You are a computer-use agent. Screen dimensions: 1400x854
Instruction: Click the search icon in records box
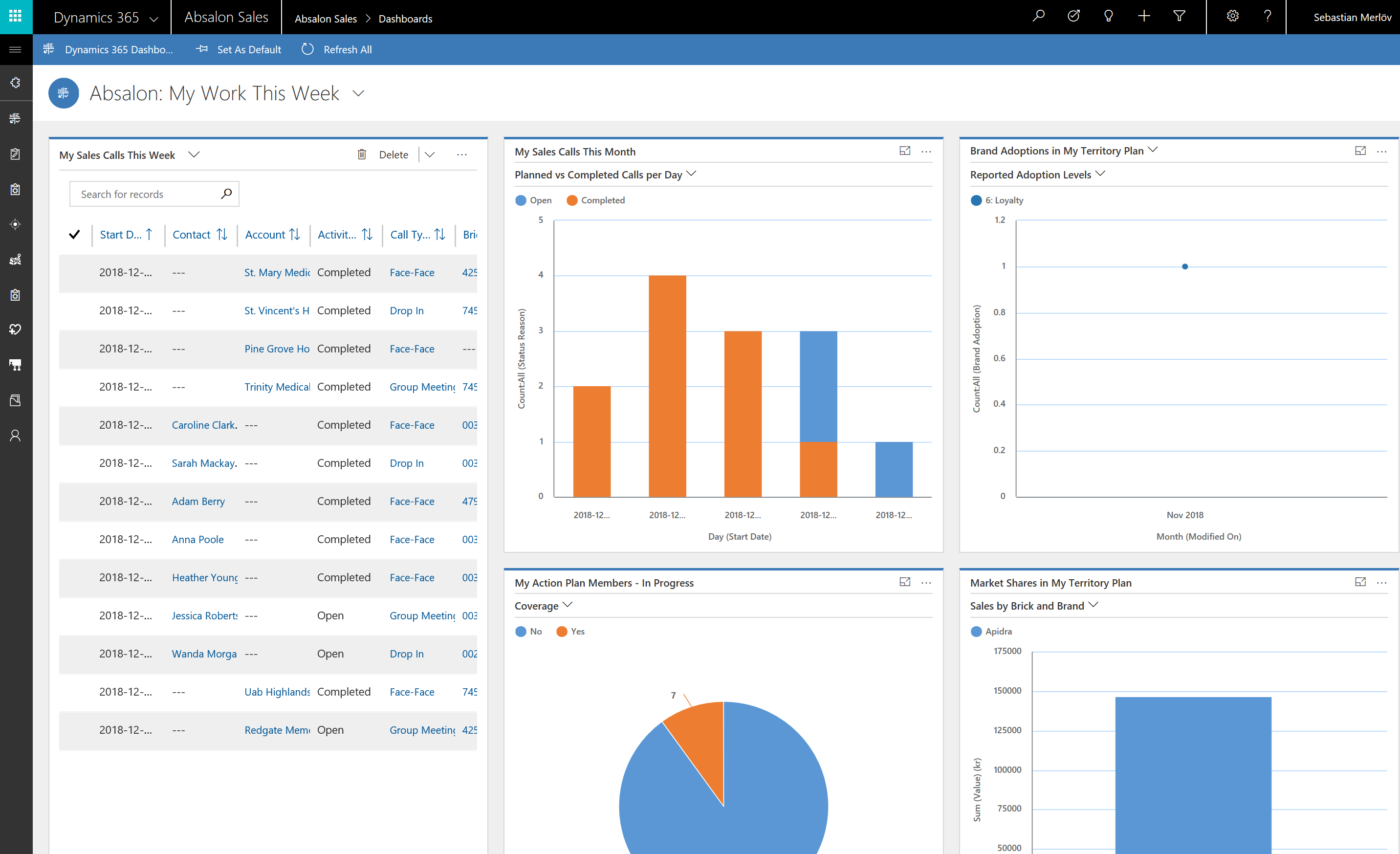[226, 194]
